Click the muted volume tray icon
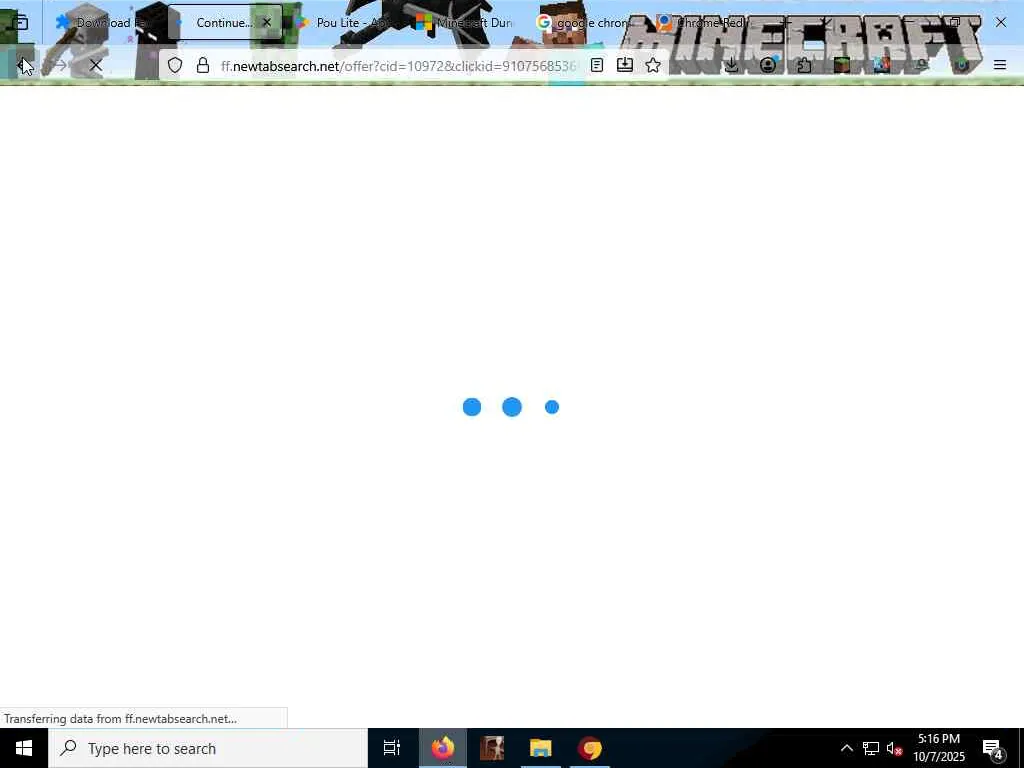This screenshot has height=768, width=1024. (x=894, y=748)
